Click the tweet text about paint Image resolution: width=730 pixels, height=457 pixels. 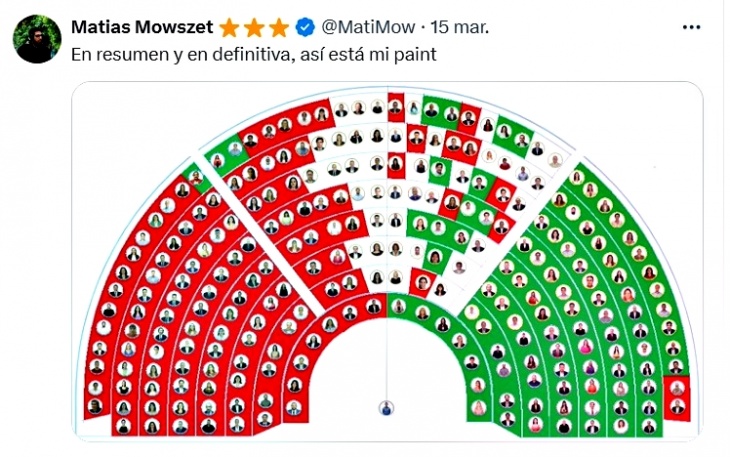[x=254, y=54]
